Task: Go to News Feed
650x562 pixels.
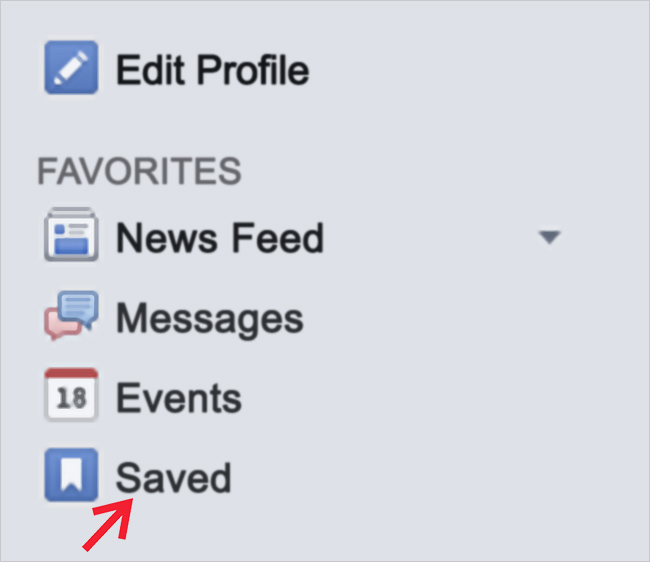Action: pyautogui.click(x=220, y=238)
